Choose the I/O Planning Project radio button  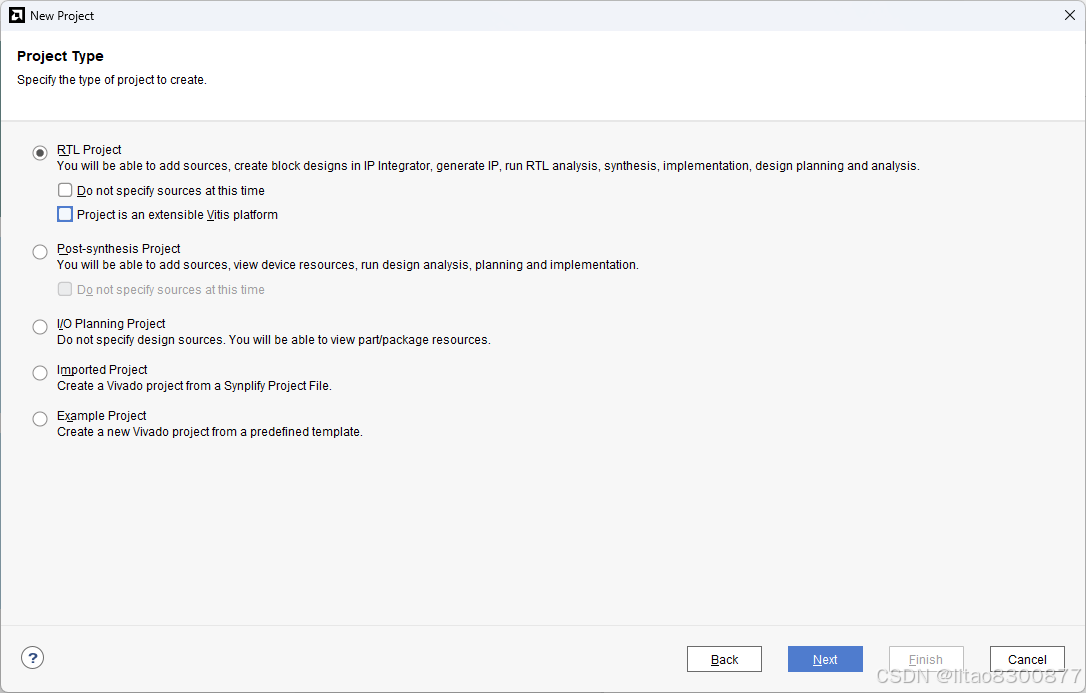40,327
